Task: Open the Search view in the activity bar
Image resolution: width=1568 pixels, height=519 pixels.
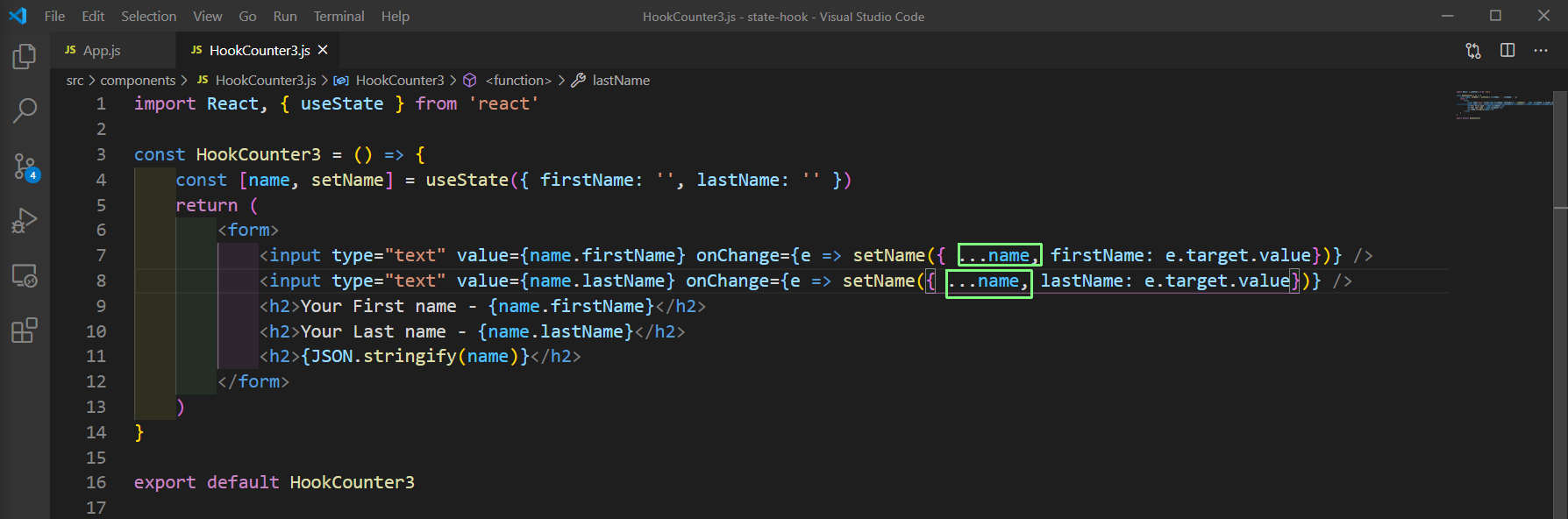Action: click(25, 110)
